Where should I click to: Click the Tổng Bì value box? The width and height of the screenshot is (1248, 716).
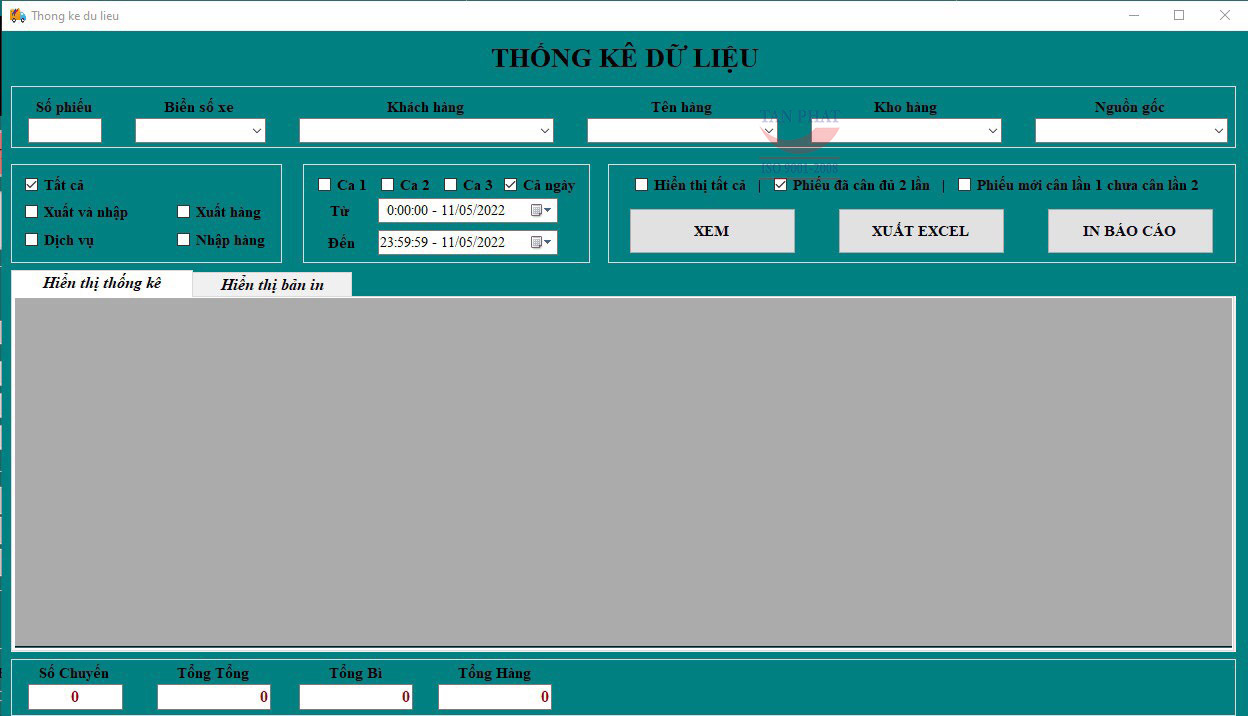point(356,697)
